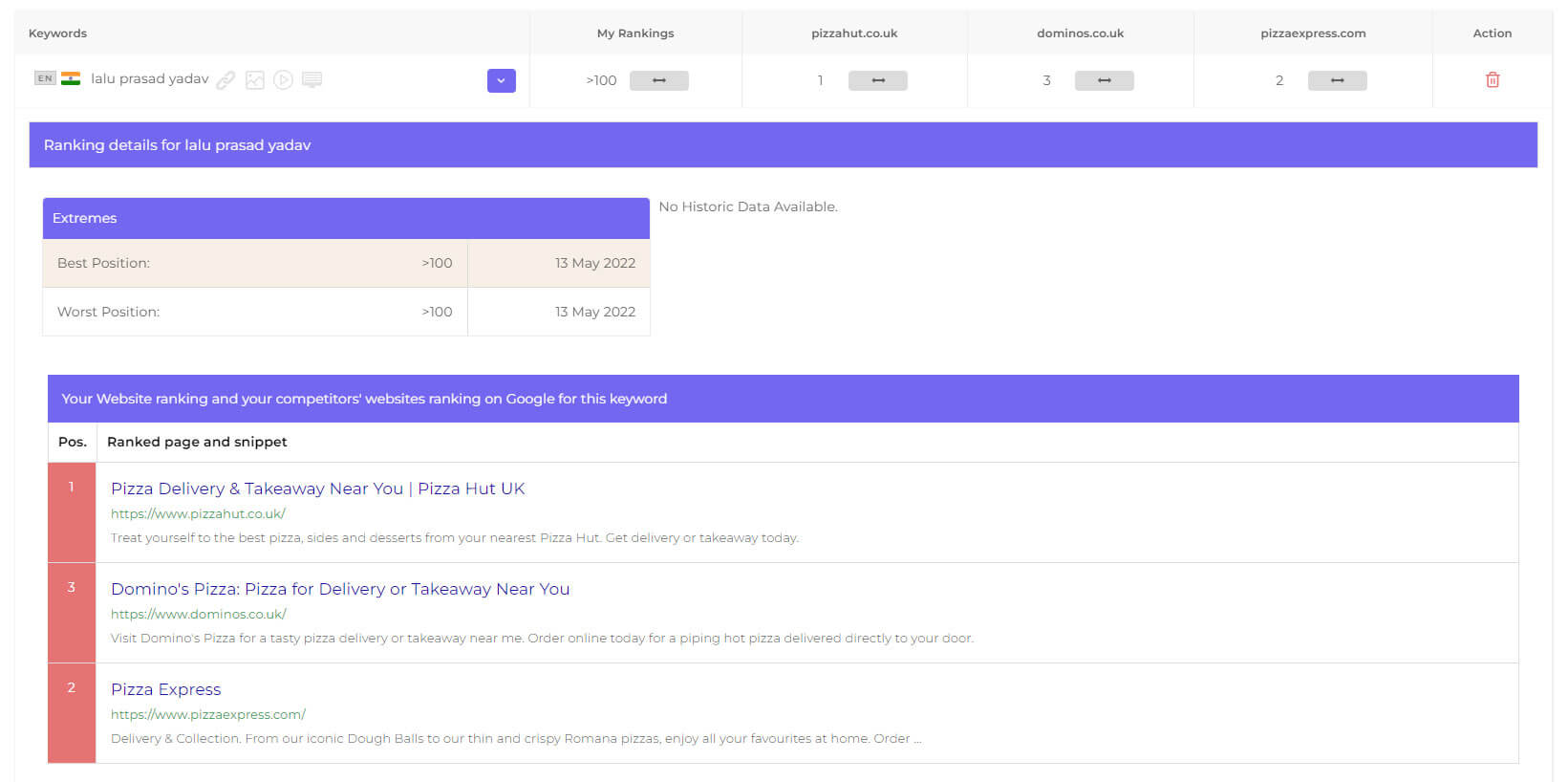Click the >100 value under My Rankings
Image resolution: width=1568 pixels, height=782 pixels.
click(x=601, y=80)
